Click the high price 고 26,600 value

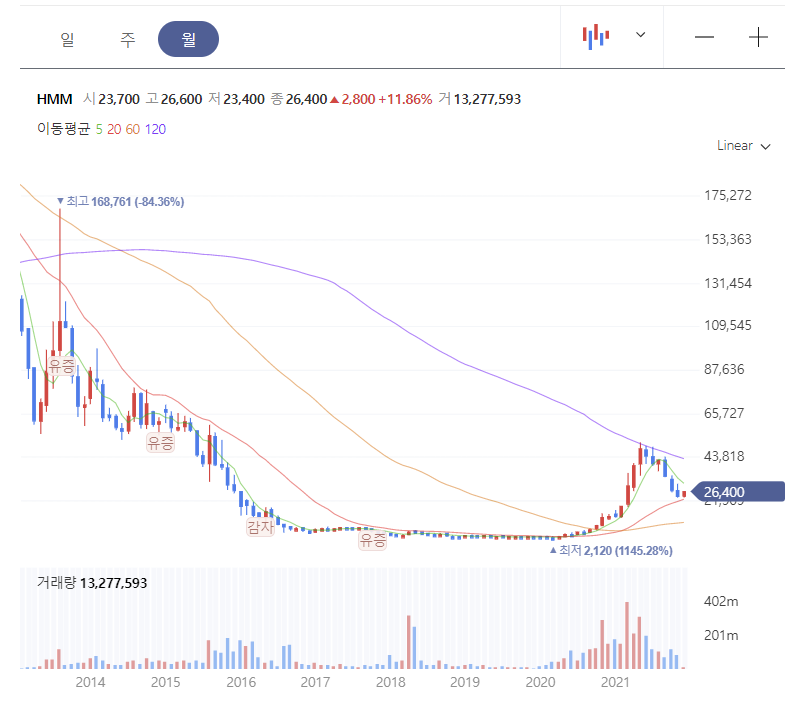click(174, 99)
